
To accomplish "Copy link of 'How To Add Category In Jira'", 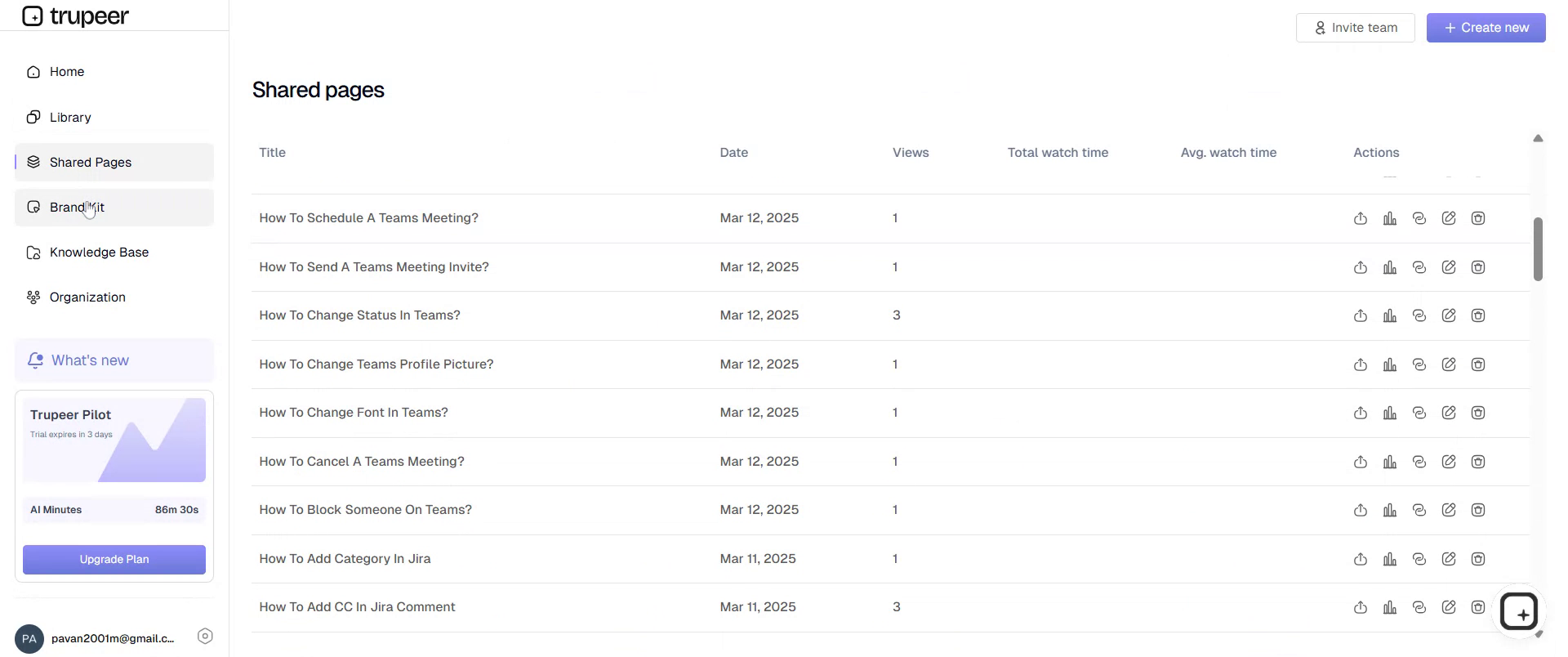I will click(1419, 559).
